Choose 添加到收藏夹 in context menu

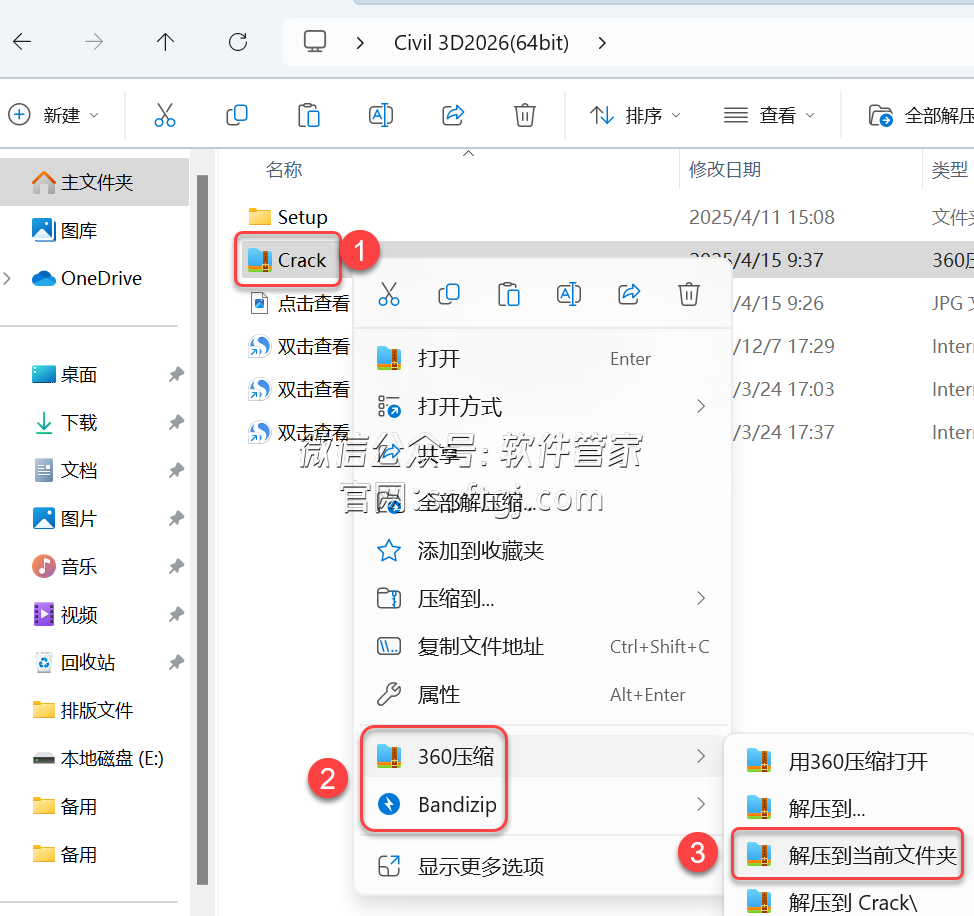point(544,550)
